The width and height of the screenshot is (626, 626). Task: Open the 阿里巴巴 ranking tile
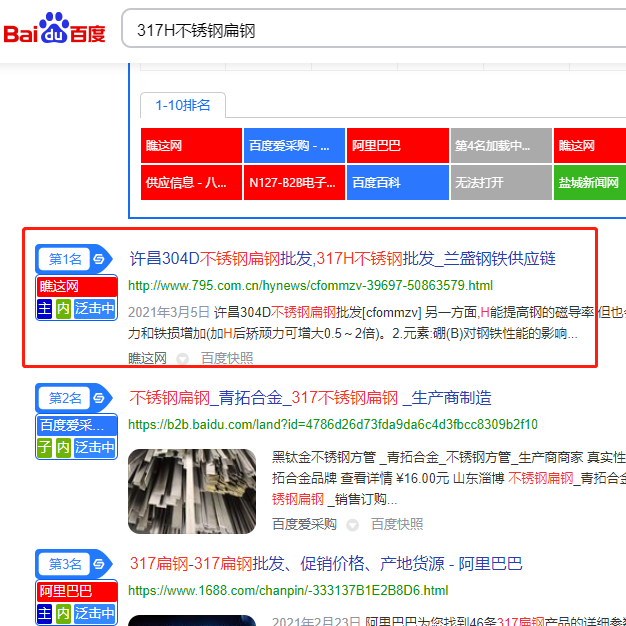[x=398, y=146]
